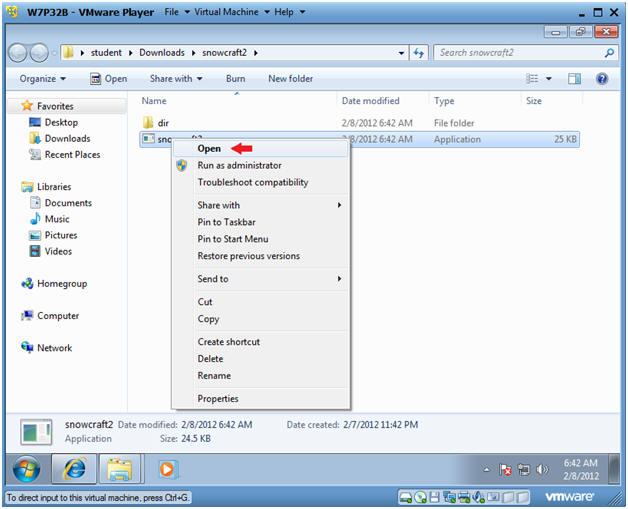Image resolution: width=628 pixels, height=509 pixels.
Task: Click the VMware floppy status icon
Action: (x=434, y=497)
